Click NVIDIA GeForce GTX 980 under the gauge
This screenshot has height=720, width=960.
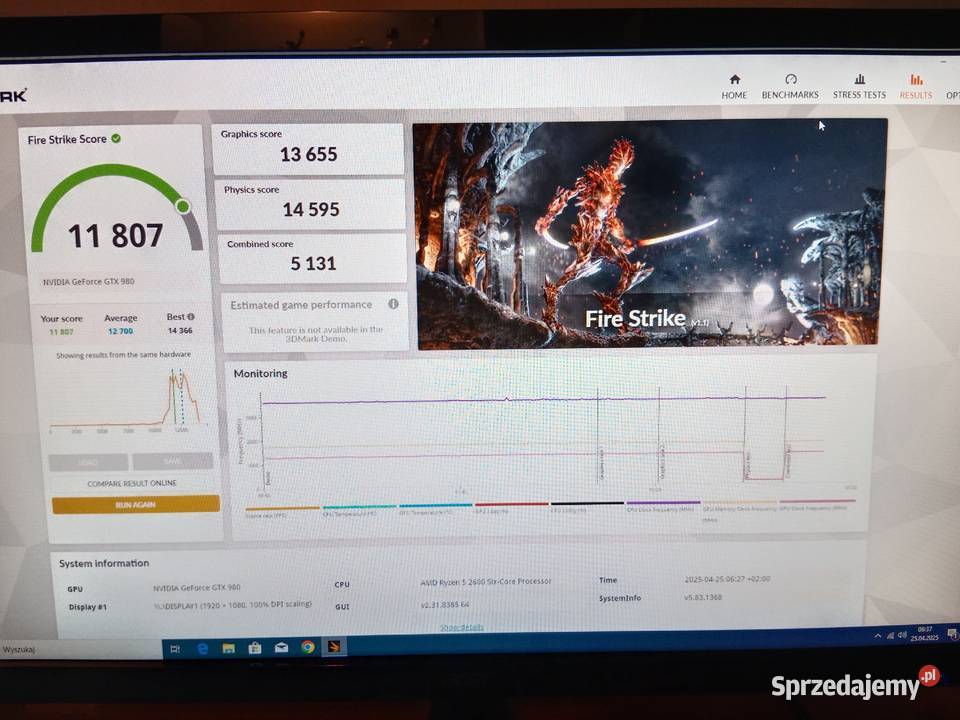click(x=89, y=282)
